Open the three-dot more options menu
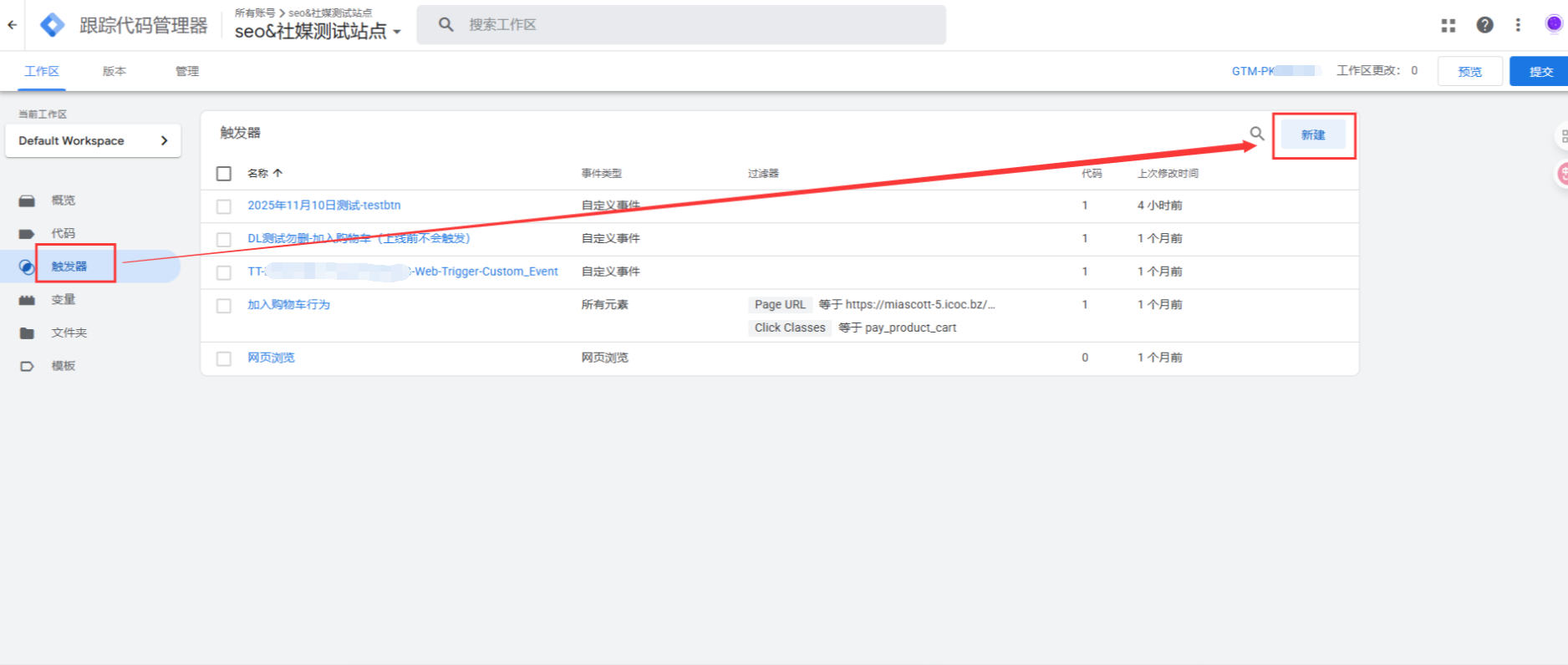The image size is (1568, 665). [x=1518, y=25]
